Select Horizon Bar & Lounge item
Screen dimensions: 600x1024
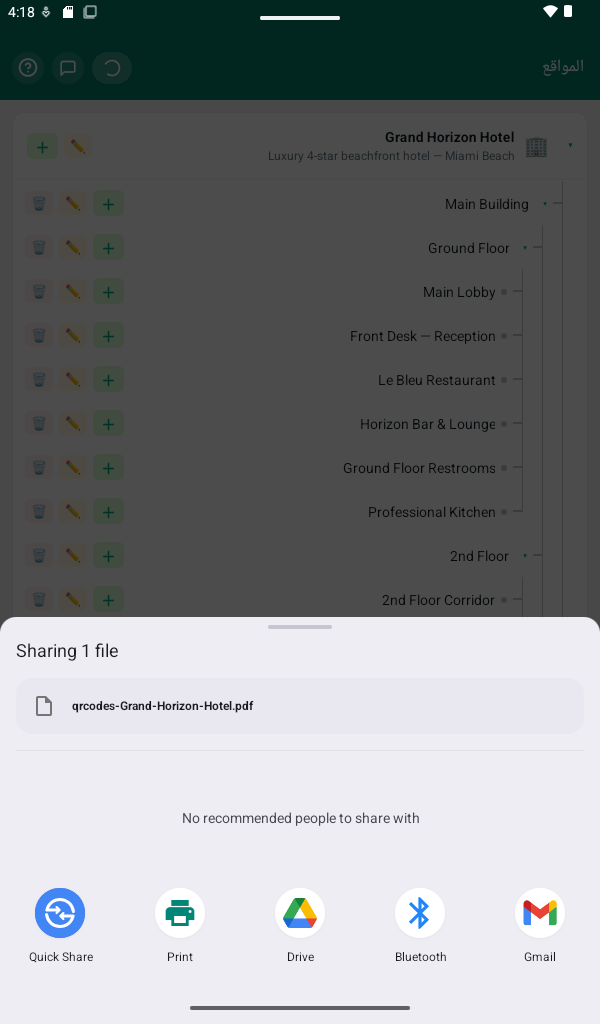click(428, 424)
